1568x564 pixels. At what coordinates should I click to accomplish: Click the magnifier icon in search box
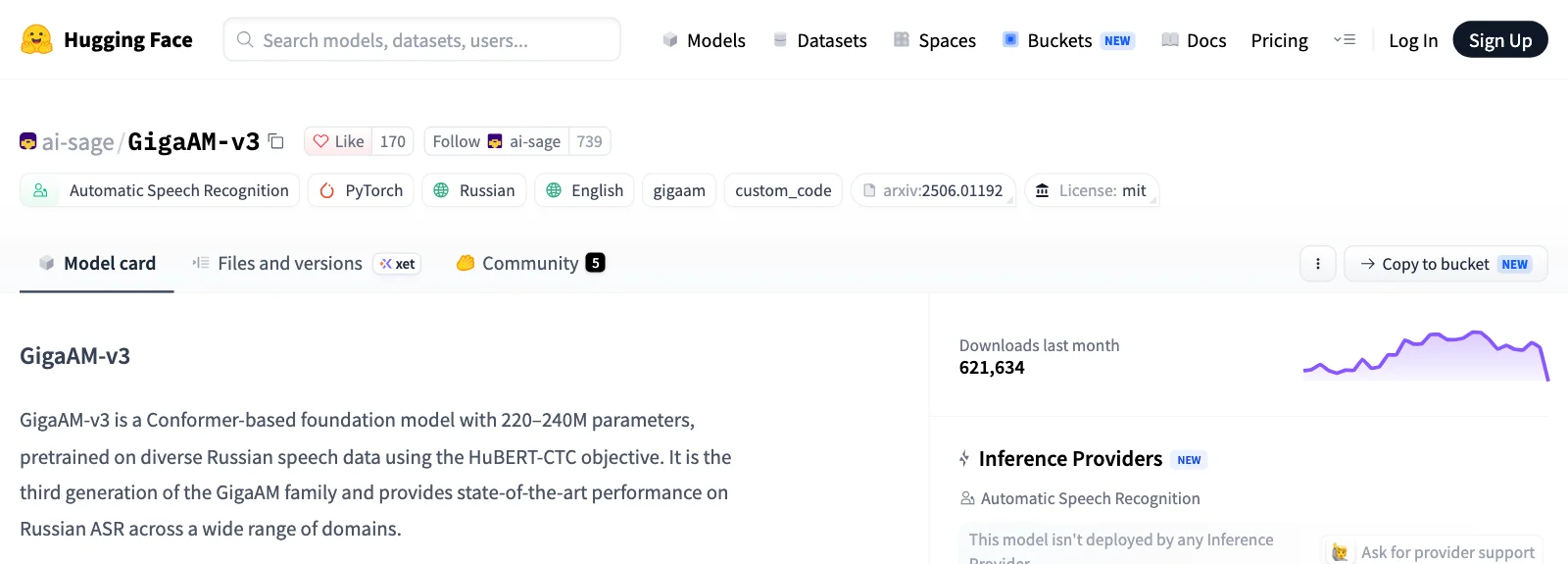[245, 39]
